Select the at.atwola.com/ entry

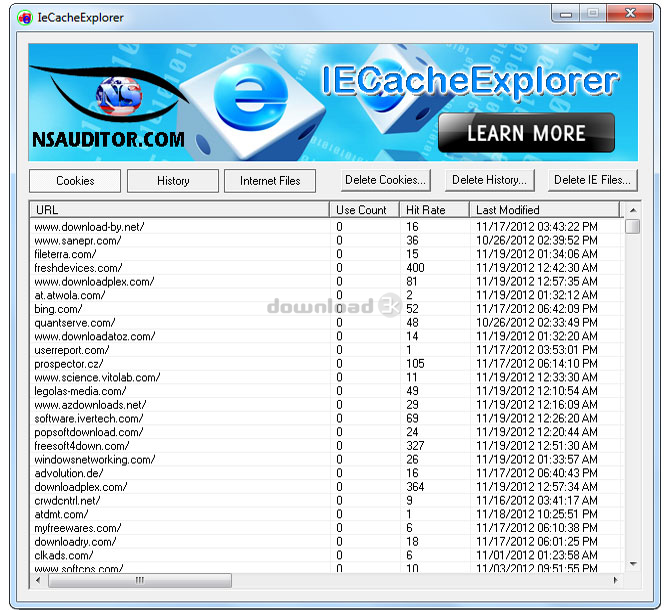coord(327,295)
